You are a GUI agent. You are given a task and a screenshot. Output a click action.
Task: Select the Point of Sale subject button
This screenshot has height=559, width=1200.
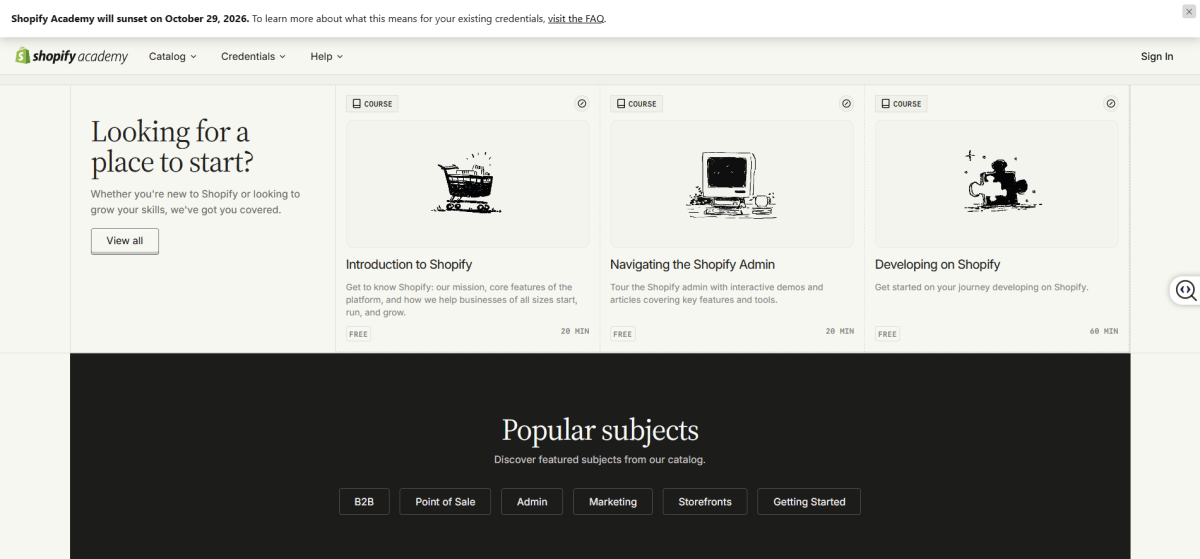445,502
